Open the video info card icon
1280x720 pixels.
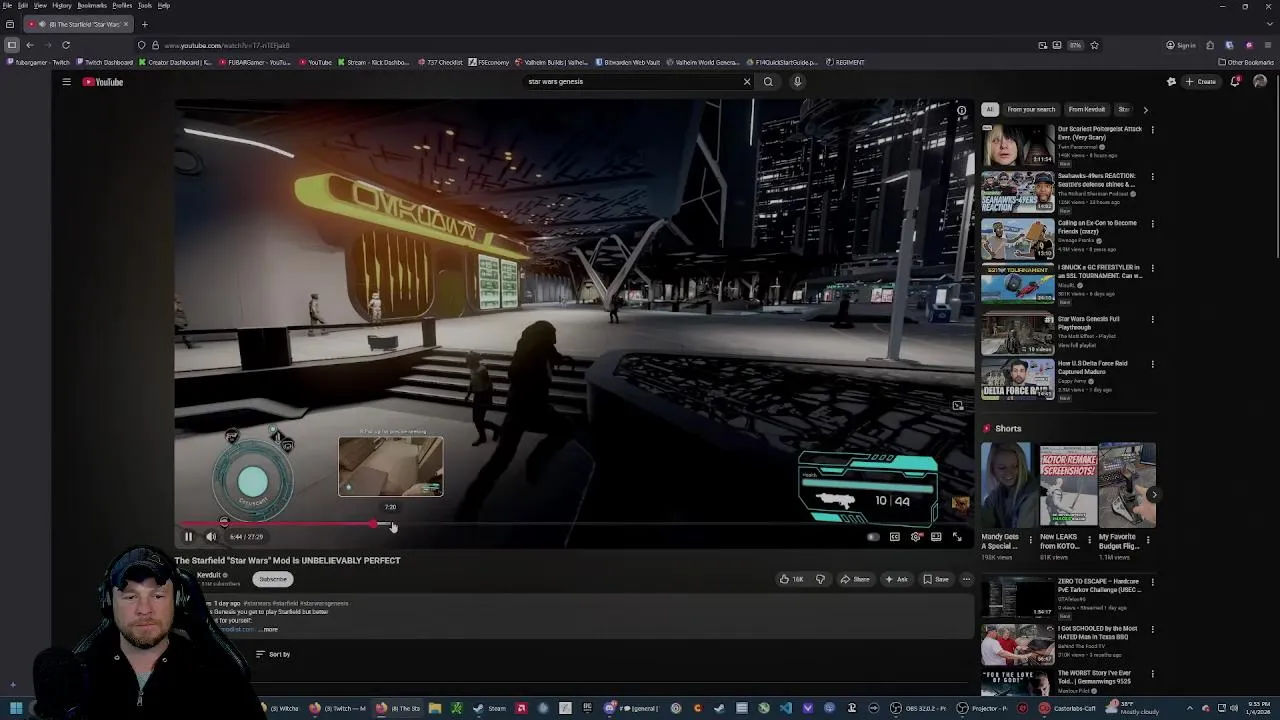click(x=961, y=110)
